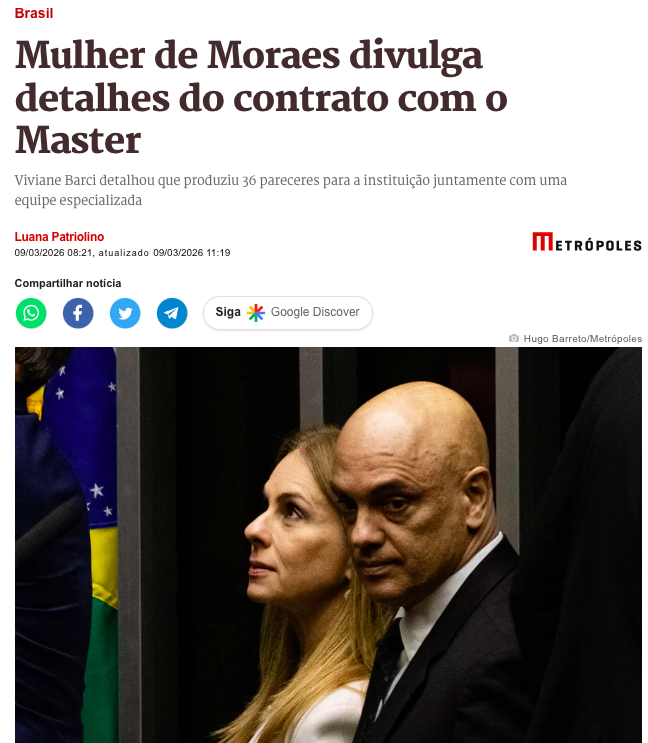This screenshot has height=743, width=648.
Task: Click the camera icon by photo credit
Action: point(513,338)
